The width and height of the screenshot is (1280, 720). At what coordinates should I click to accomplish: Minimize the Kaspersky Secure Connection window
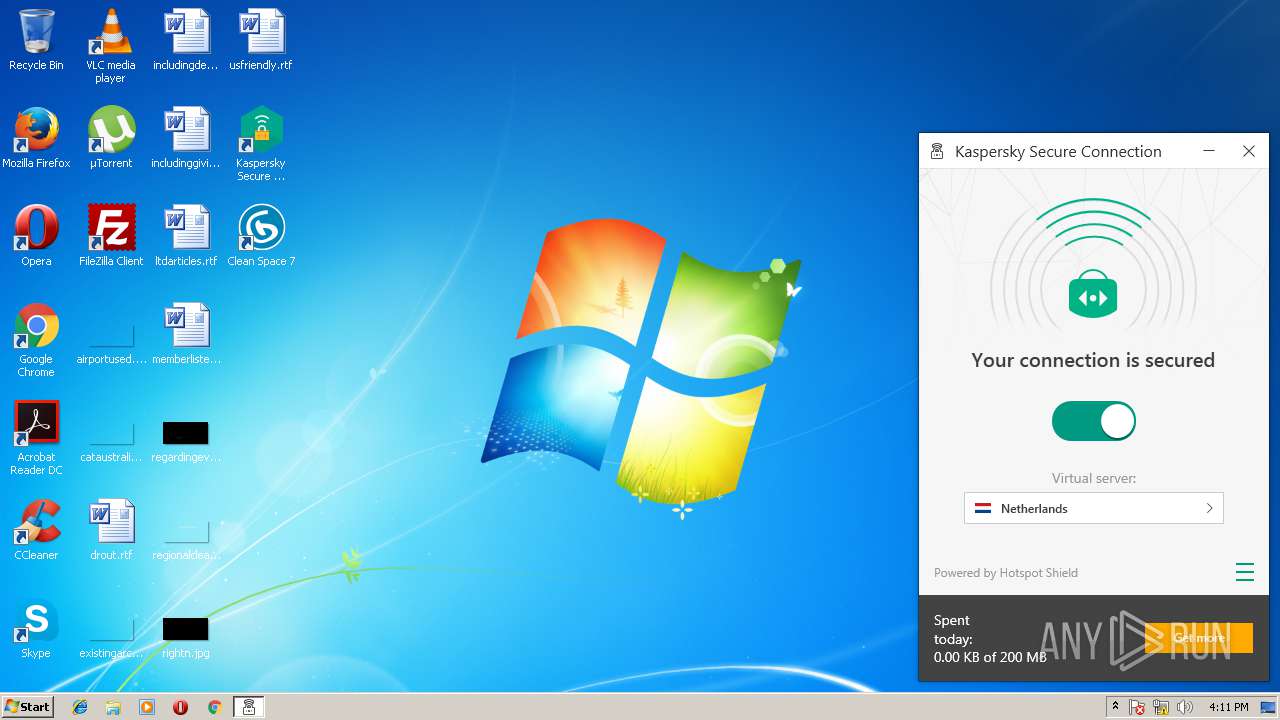coord(1209,151)
